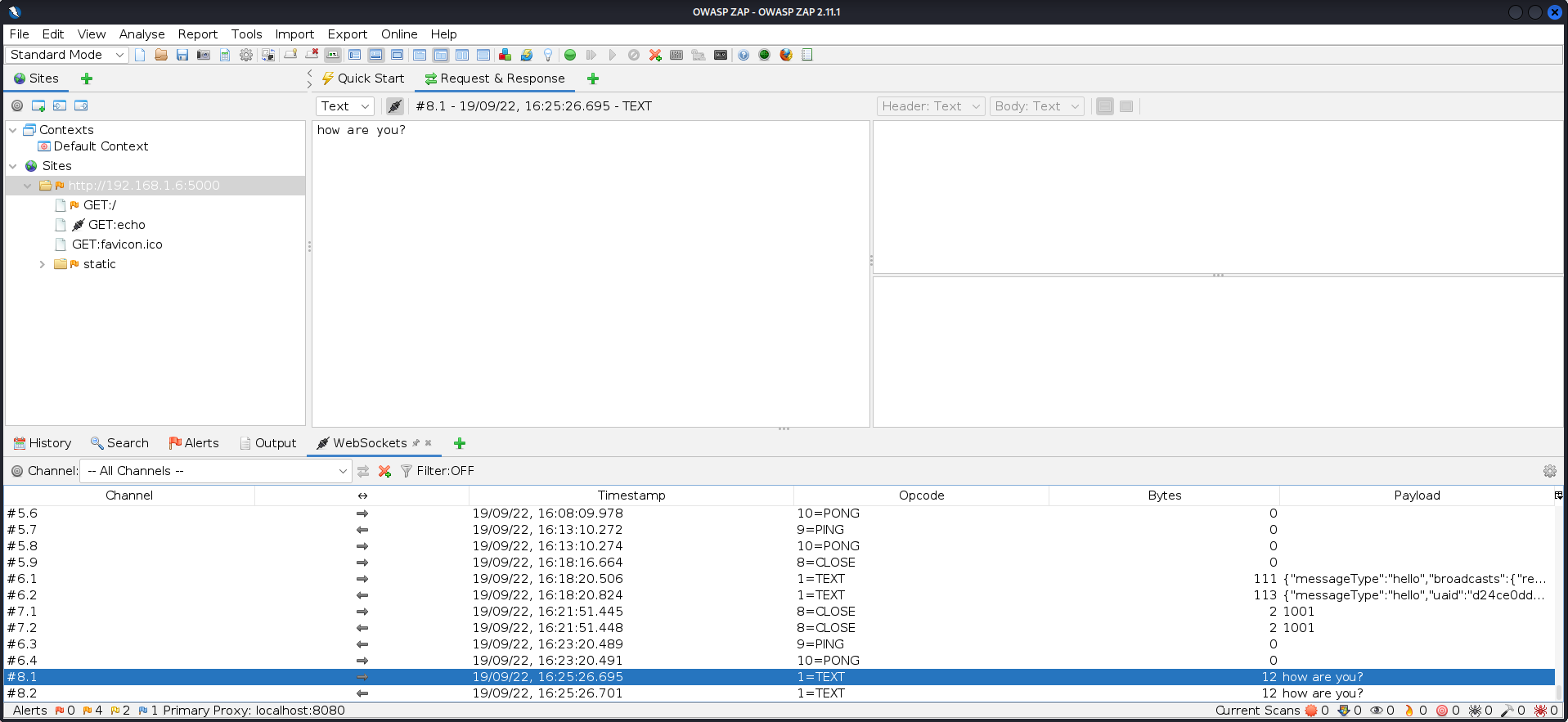Image resolution: width=1568 pixels, height=722 pixels.
Task: Click the dark green radar circle icon
Action: (765, 55)
